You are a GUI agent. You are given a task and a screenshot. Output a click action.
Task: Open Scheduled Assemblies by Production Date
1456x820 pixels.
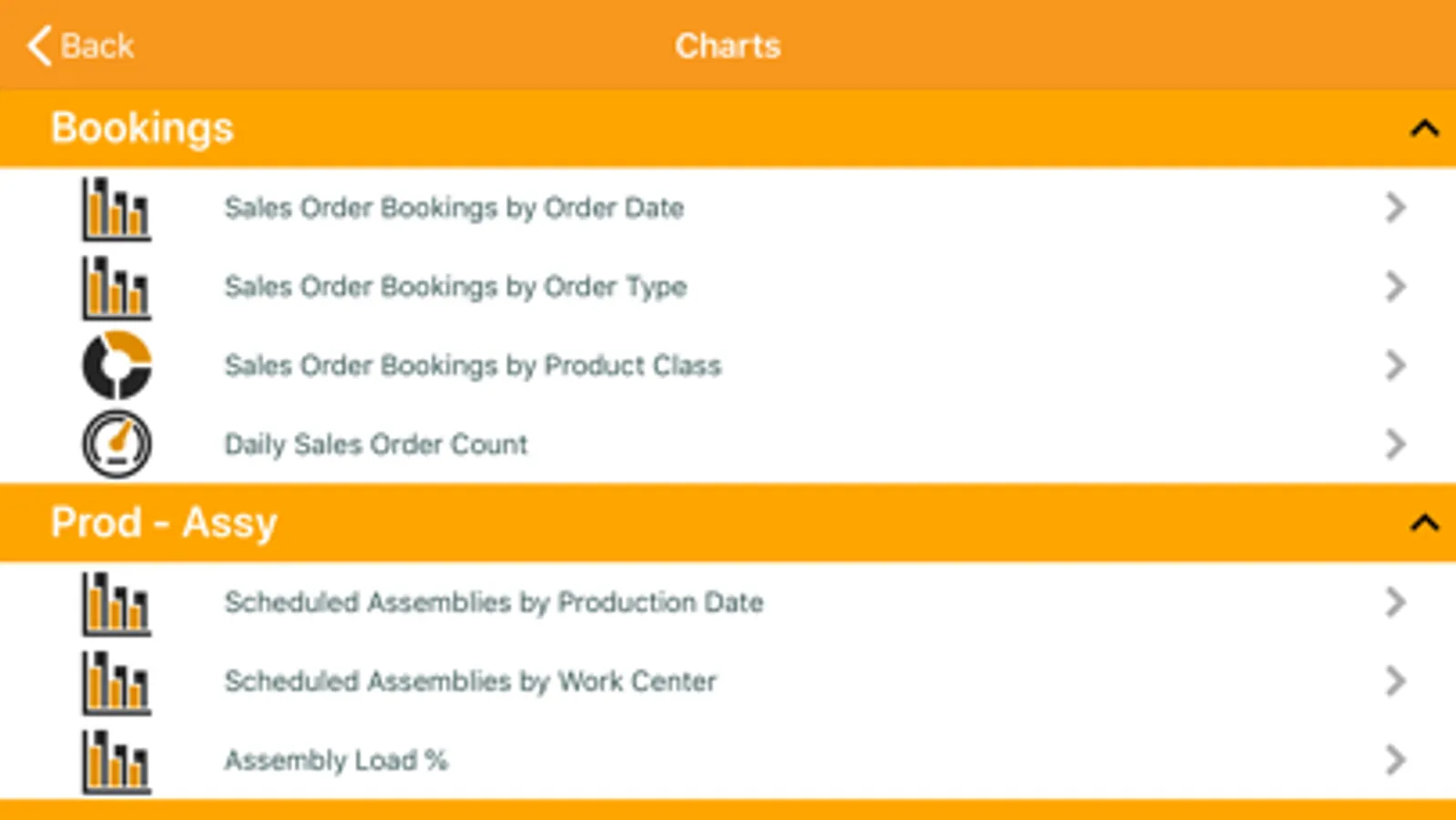click(494, 602)
